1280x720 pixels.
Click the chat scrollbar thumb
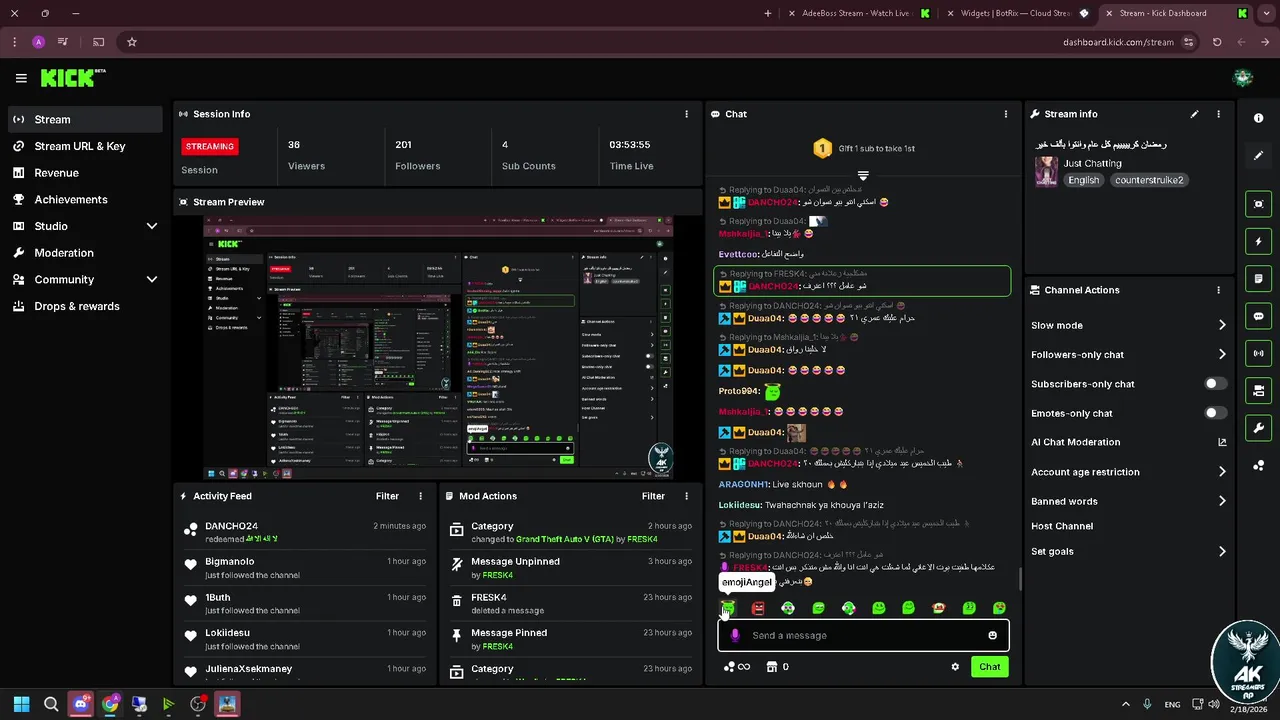(x=1020, y=579)
